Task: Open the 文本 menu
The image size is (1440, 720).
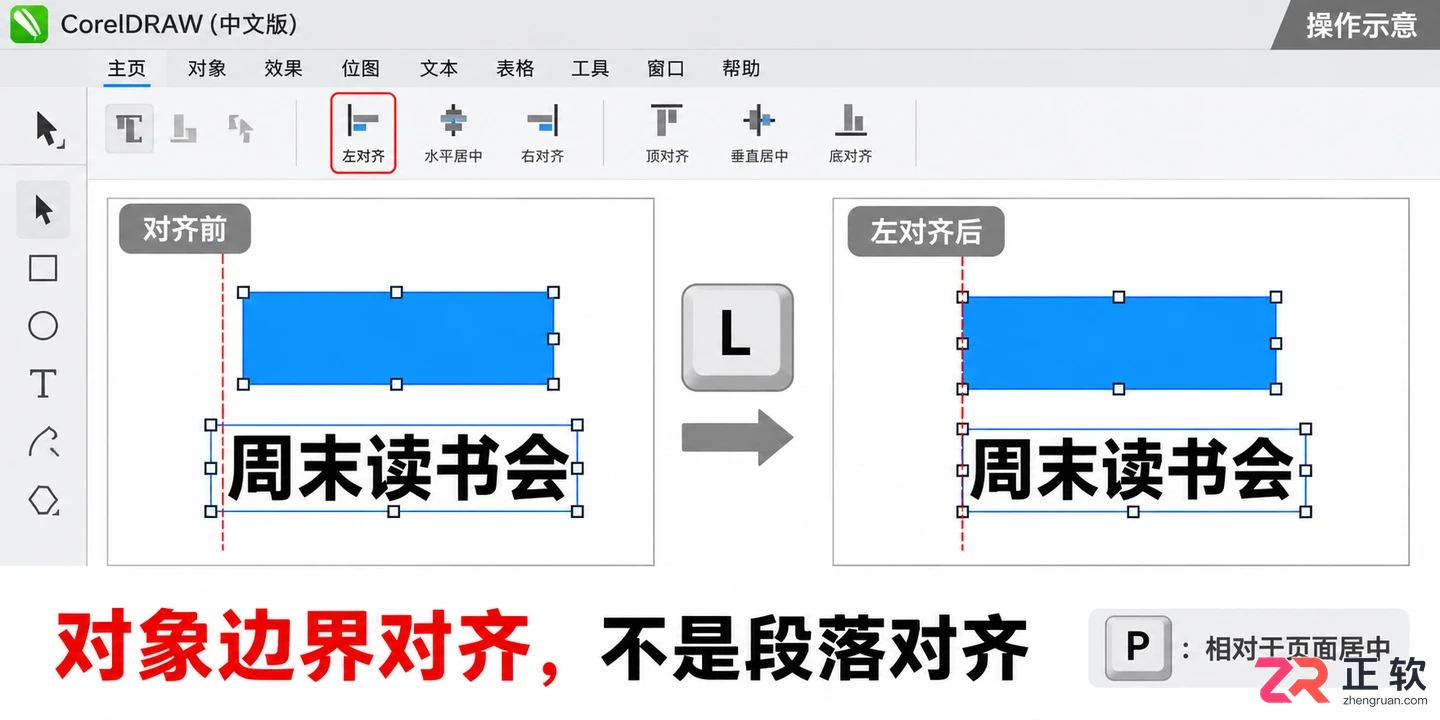Action: coord(439,69)
